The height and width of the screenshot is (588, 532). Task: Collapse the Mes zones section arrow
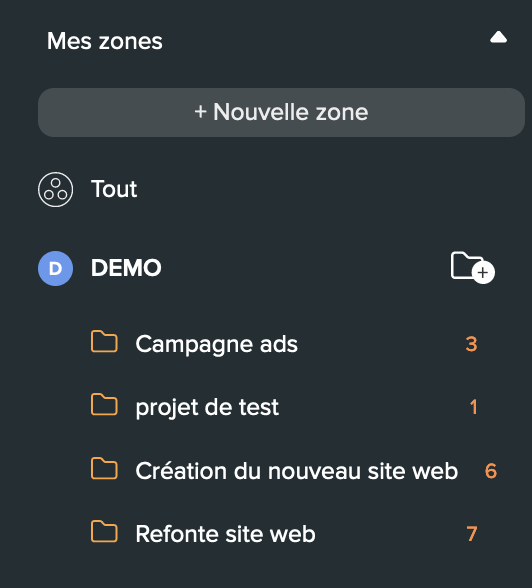pos(498,38)
